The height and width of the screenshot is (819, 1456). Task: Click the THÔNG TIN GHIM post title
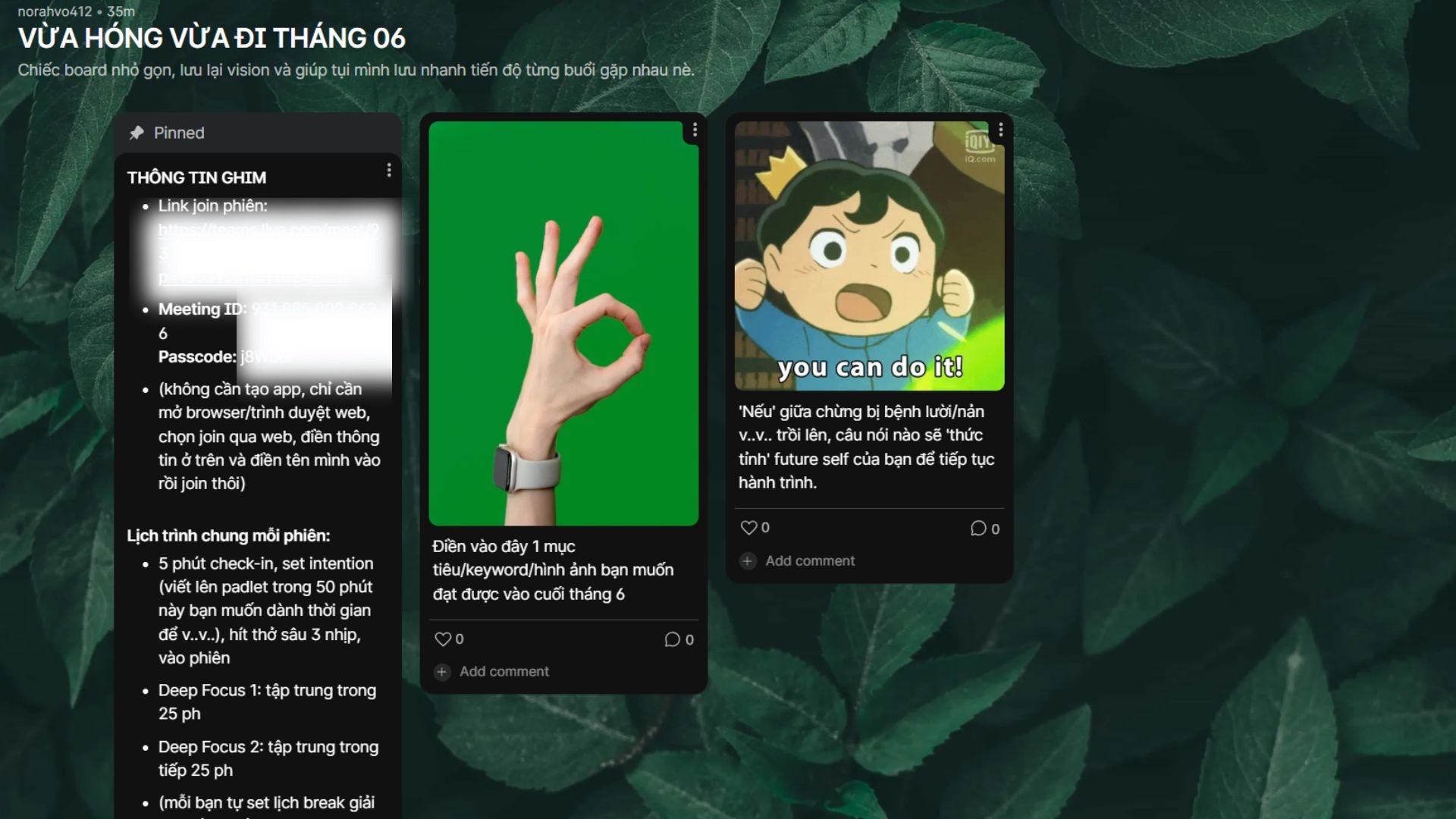(x=196, y=177)
